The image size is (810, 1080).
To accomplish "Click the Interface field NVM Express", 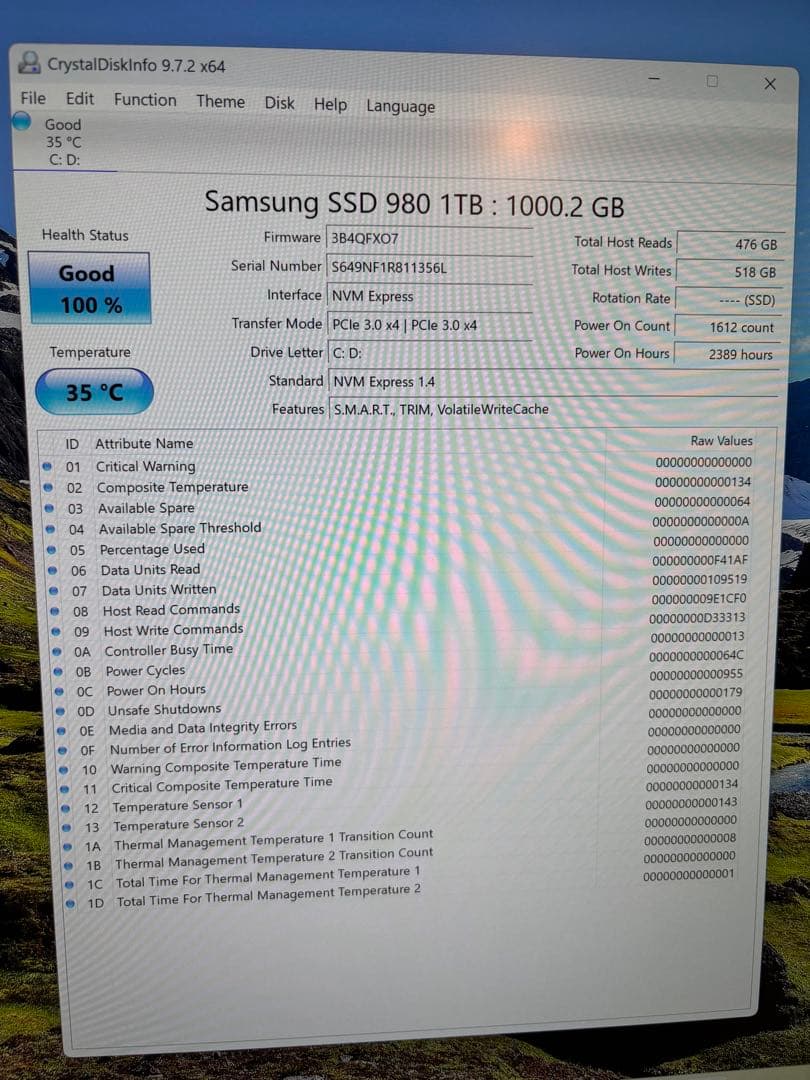I will [x=429, y=296].
